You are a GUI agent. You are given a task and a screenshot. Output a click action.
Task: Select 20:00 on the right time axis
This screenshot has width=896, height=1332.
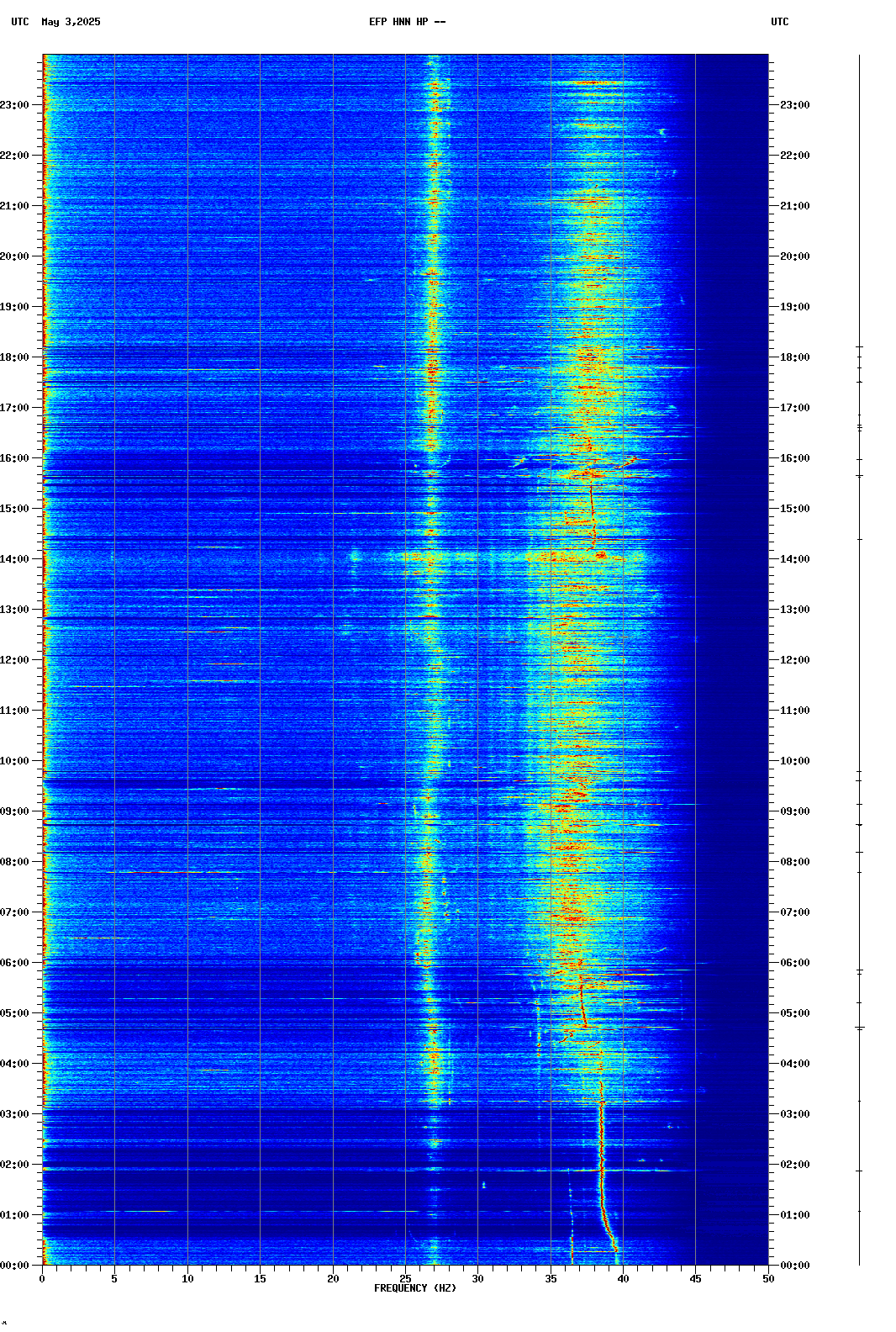point(795,256)
